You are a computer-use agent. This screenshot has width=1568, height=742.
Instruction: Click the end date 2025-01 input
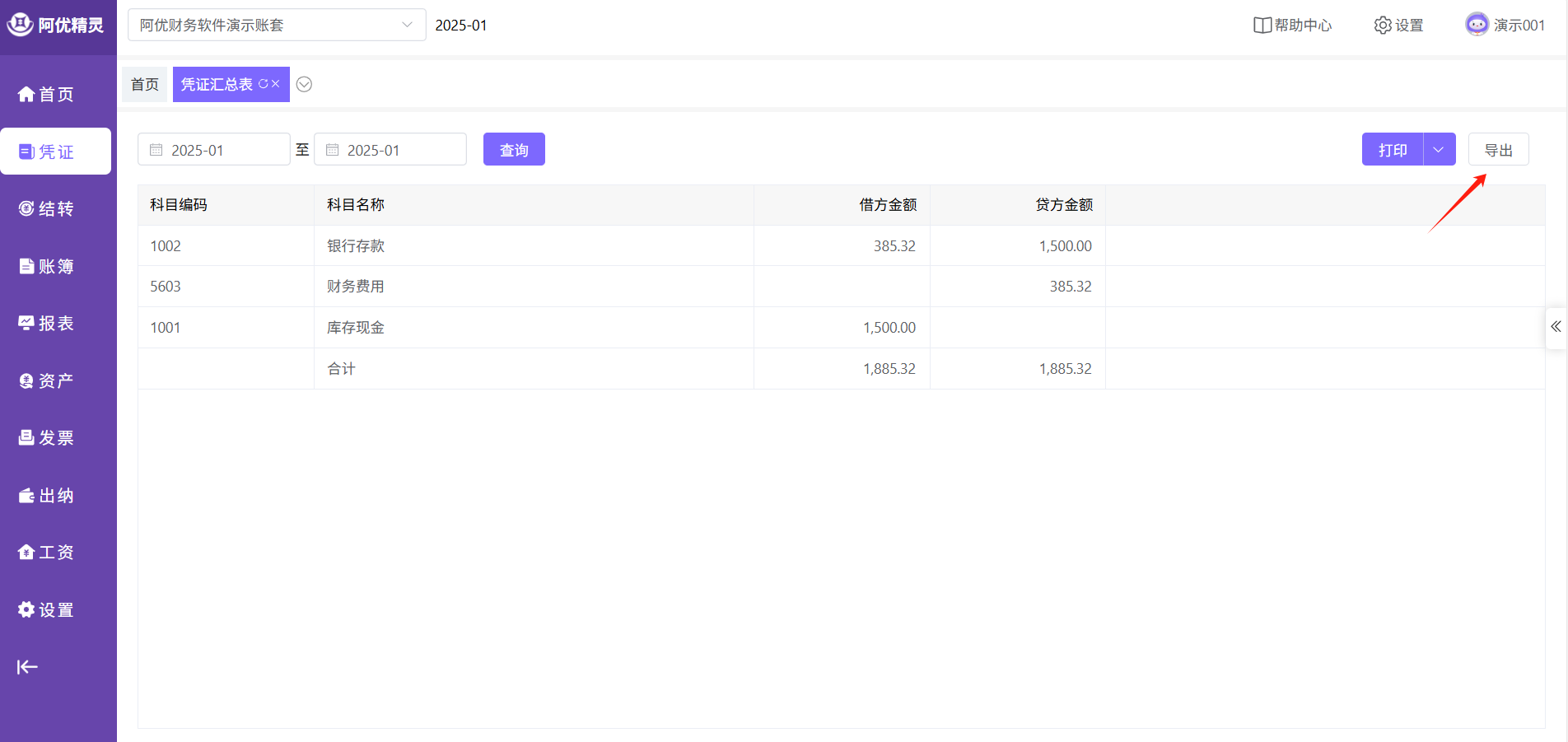pos(390,150)
